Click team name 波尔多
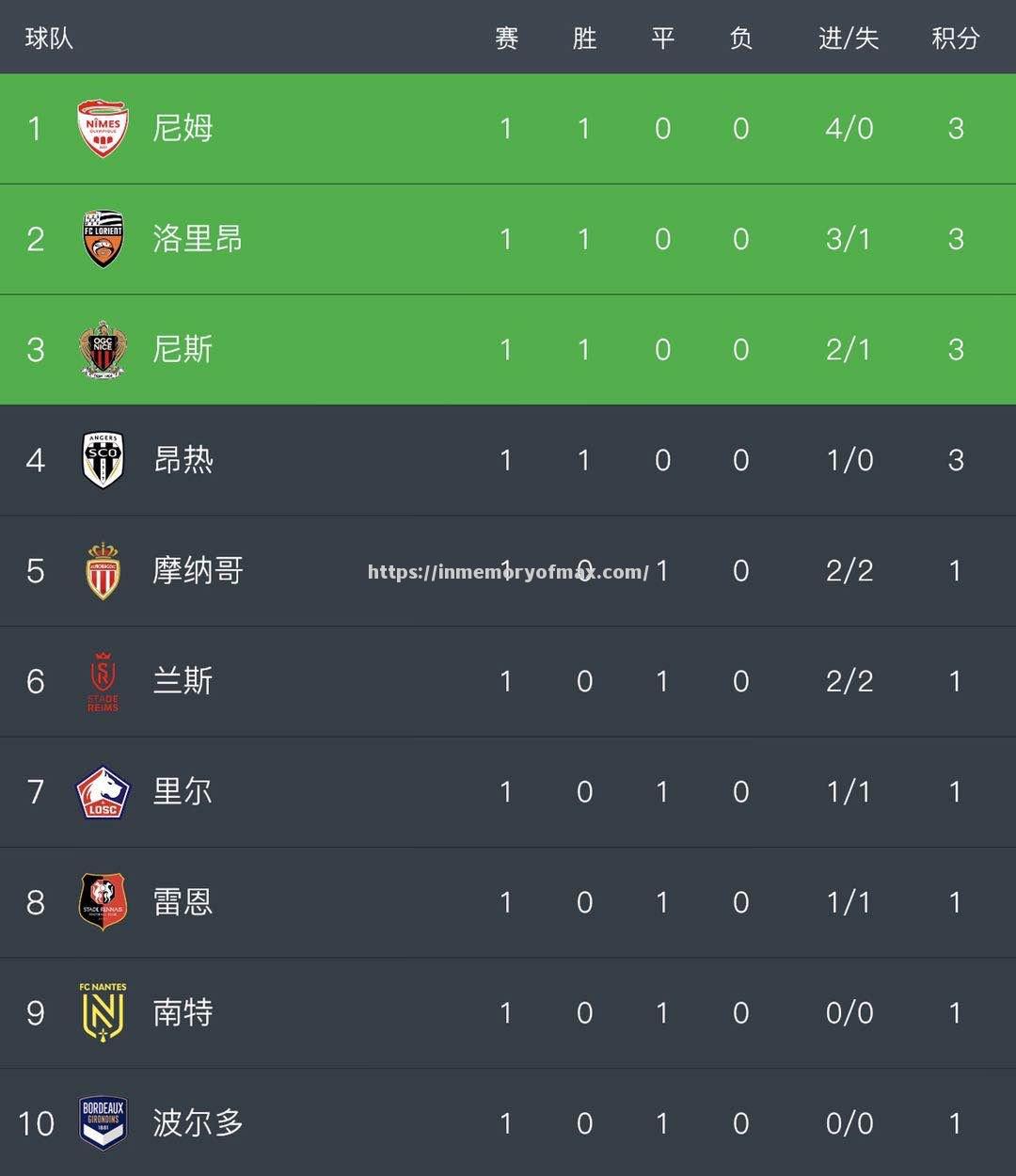 tap(198, 1123)
